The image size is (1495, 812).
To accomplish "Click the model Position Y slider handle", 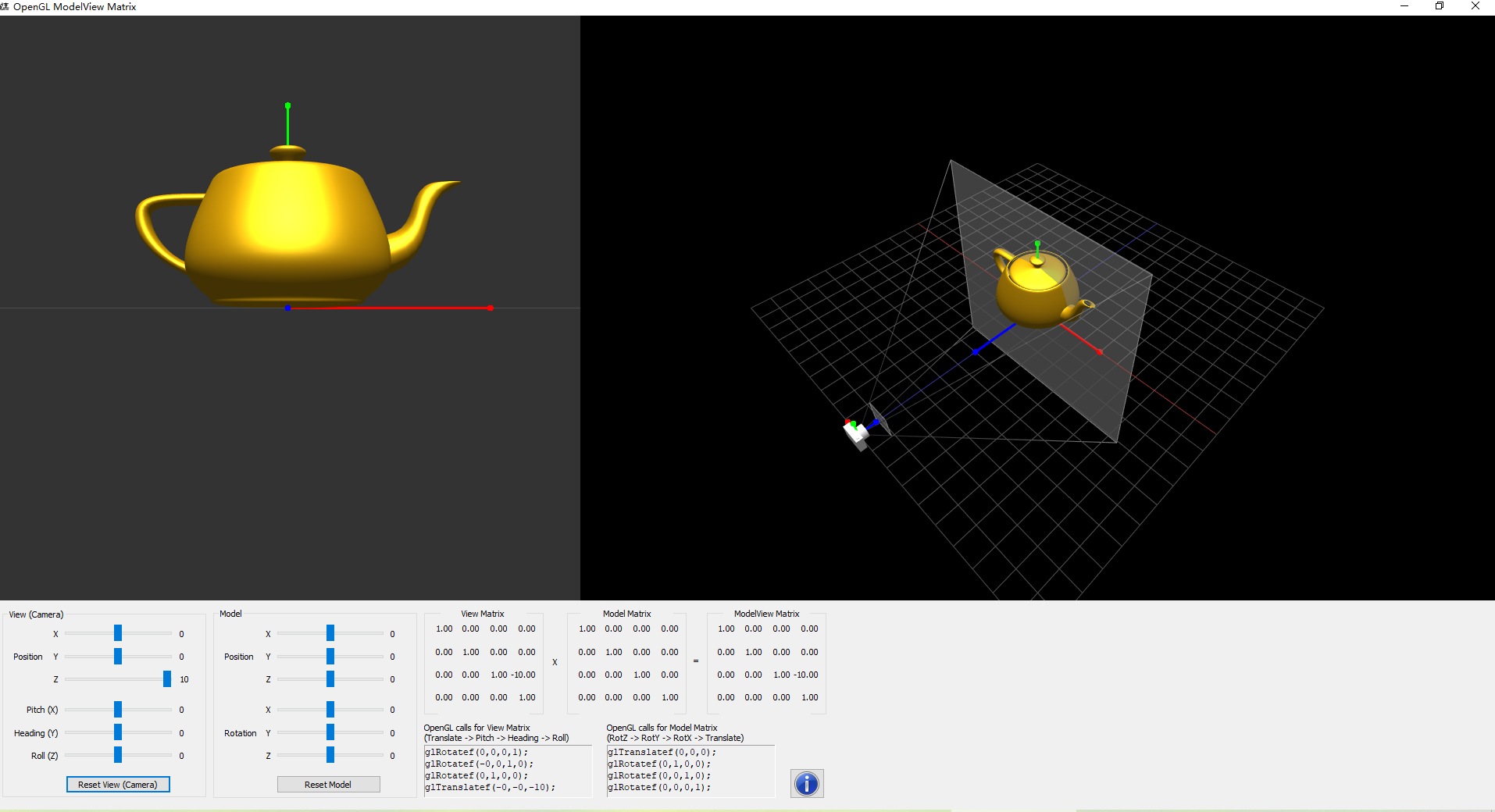I will (x=330, y=656).
